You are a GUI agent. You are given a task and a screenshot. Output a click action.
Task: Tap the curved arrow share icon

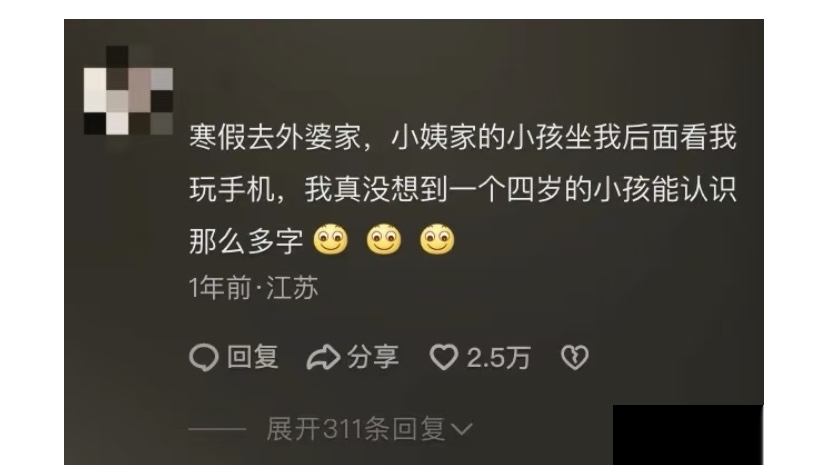click(323, 357)
